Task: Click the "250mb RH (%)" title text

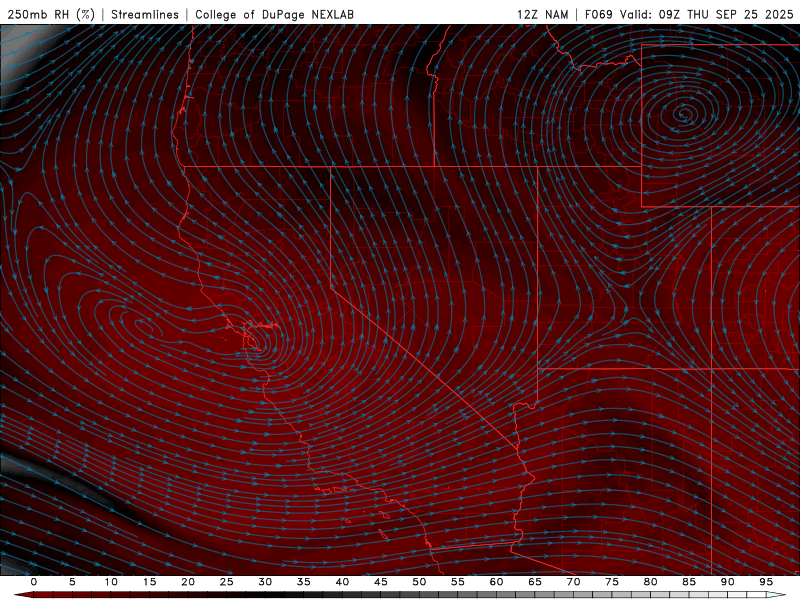Action: [x=51, y=14]
